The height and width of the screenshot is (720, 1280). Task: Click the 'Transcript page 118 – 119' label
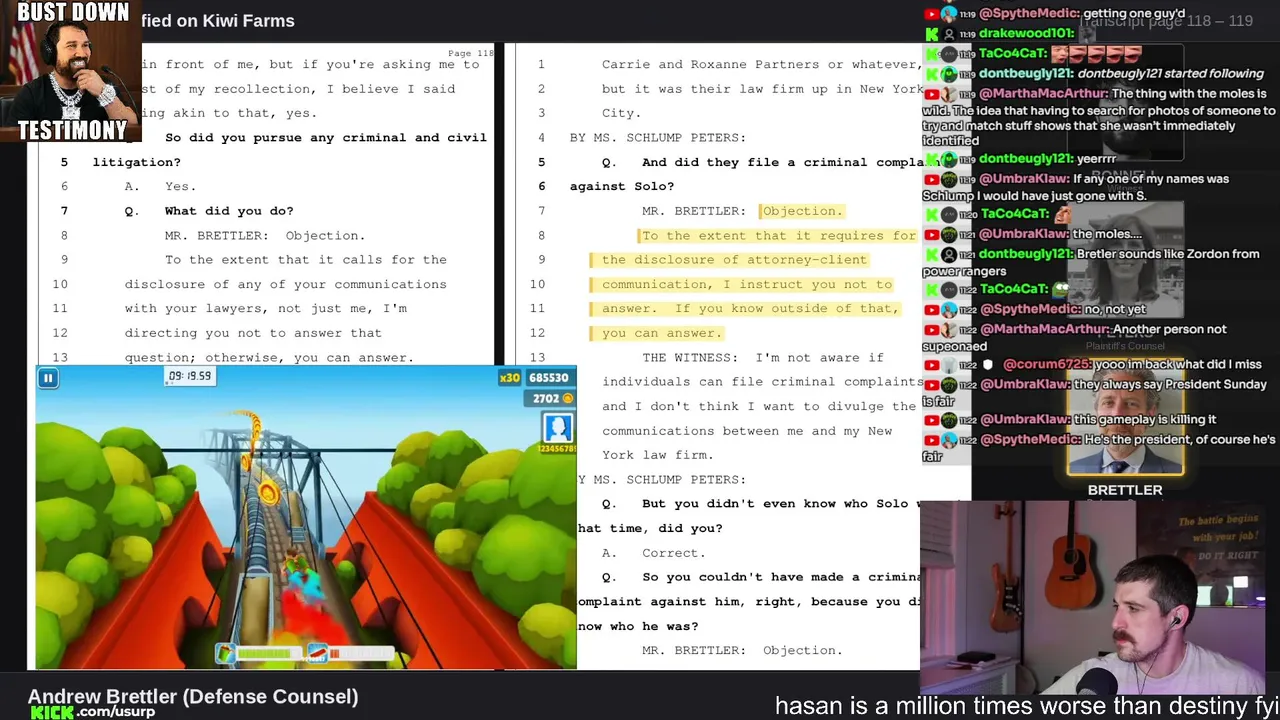tap(1166, 21)
